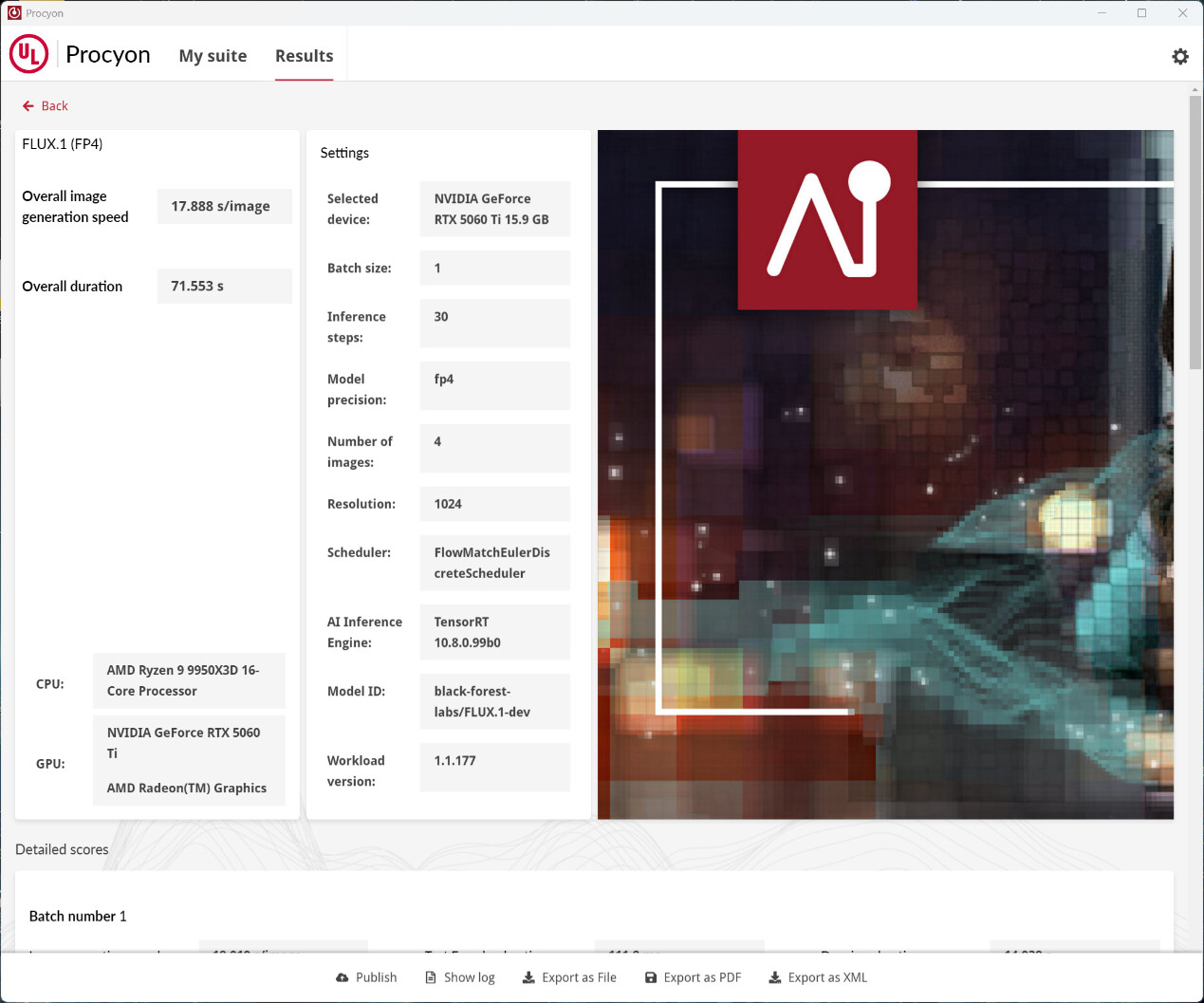Click the Batch number 1 heading
Viewport: 1204px width, 1003px height.
(78, 916)
